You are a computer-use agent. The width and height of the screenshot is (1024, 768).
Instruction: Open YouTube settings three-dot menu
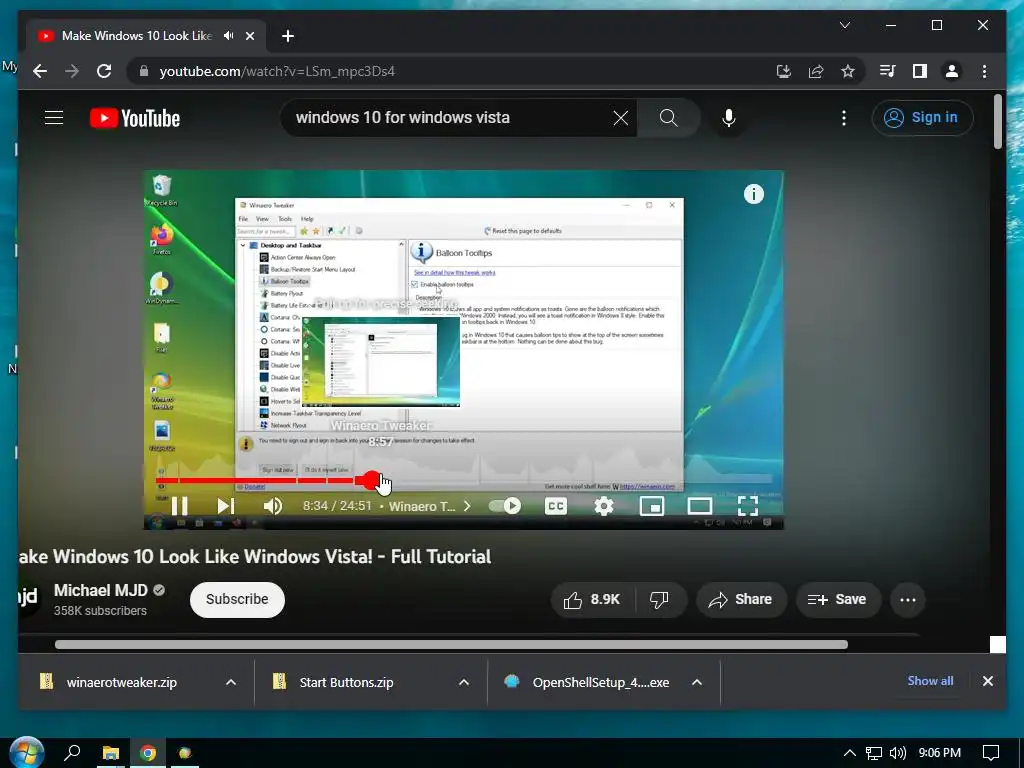pos(844,118)
